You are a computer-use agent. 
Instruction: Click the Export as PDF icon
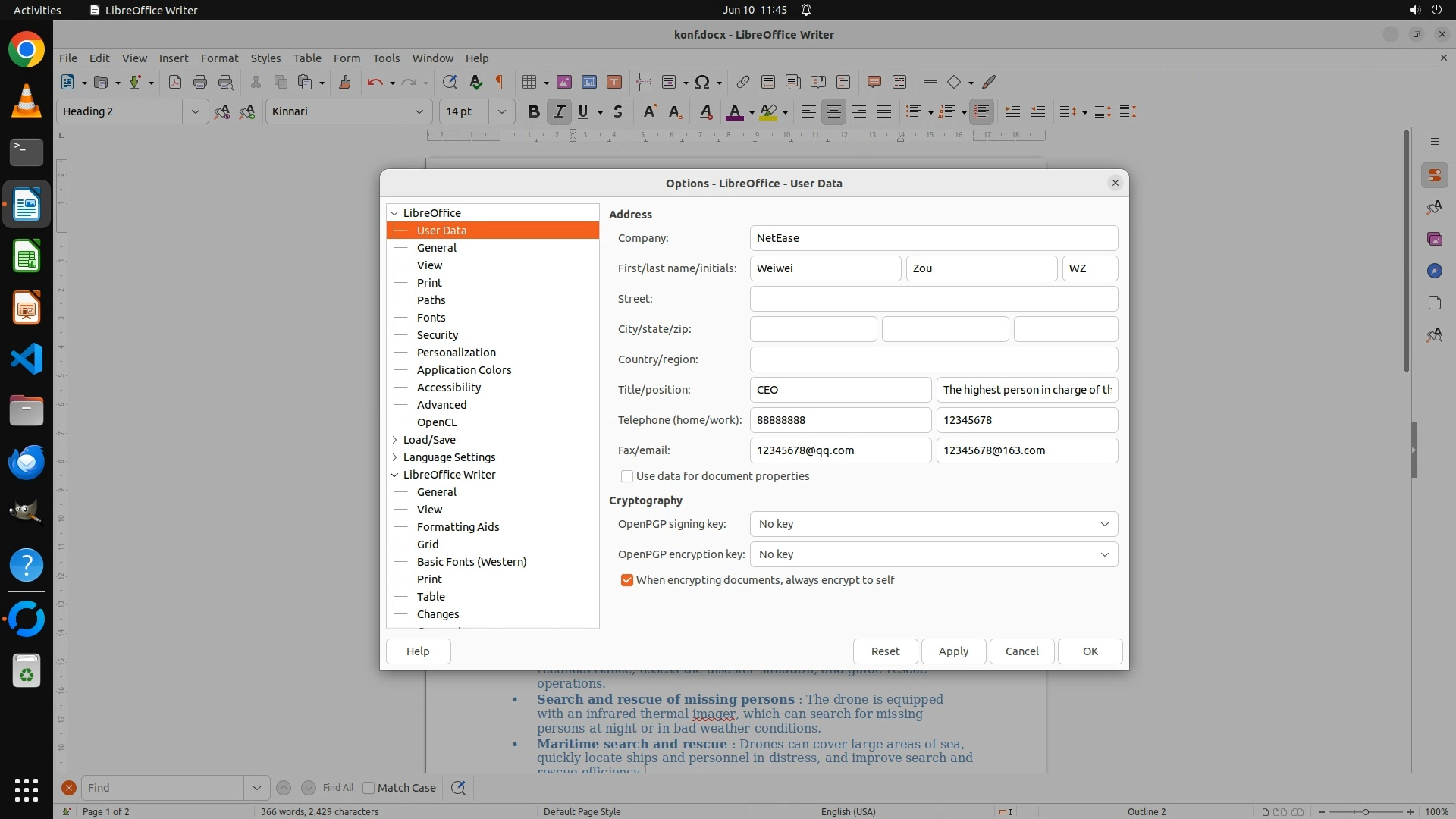click(175, 82)
